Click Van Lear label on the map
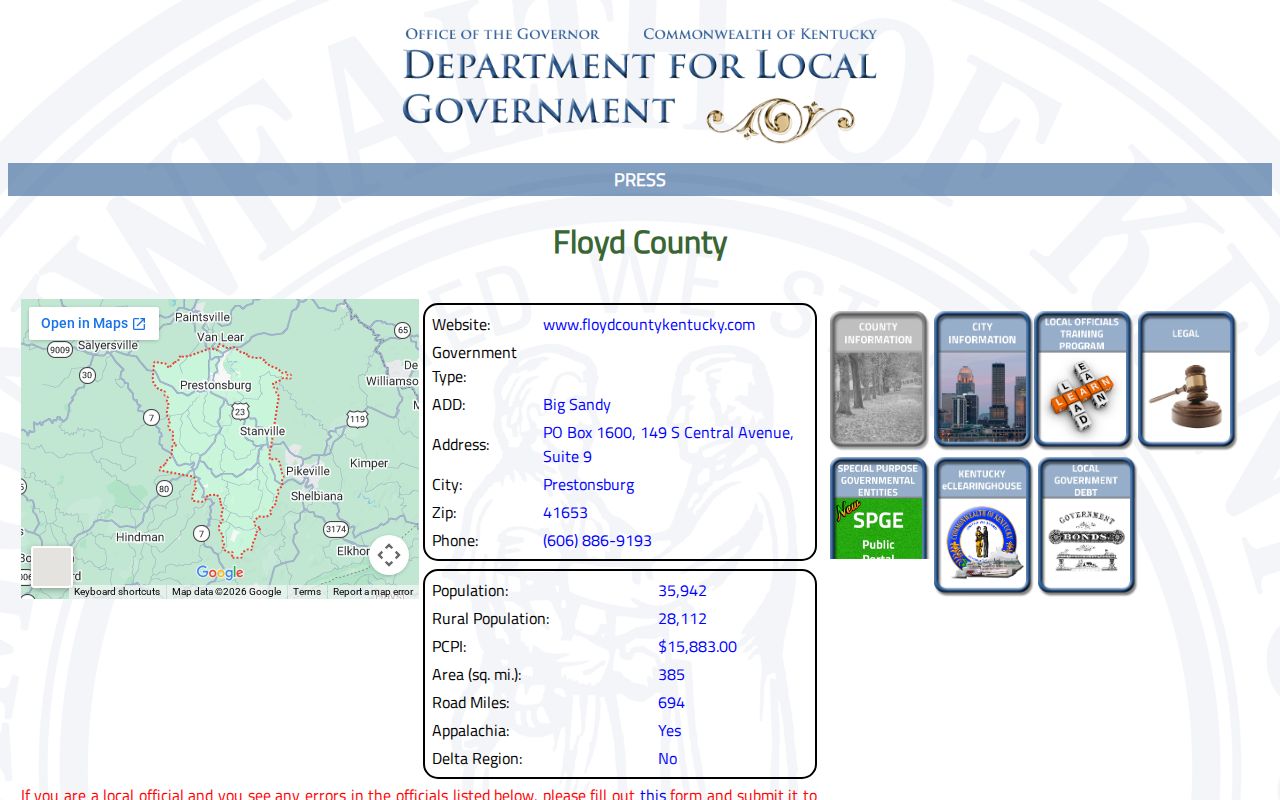 220,337
